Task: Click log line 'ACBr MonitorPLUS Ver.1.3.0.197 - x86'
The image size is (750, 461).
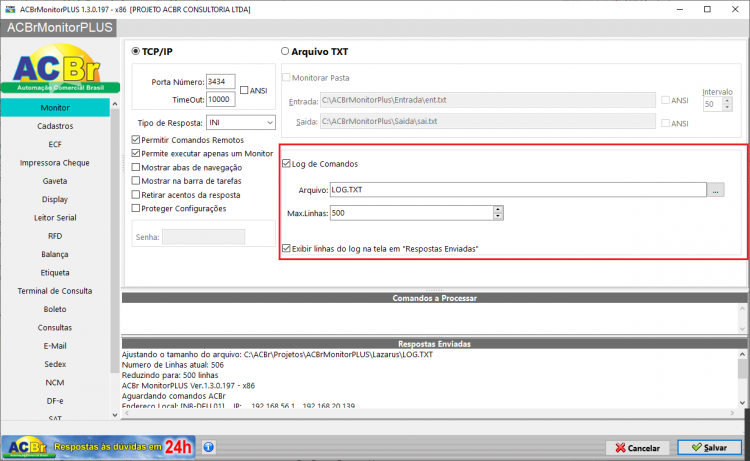Action: pyautogui.click(x=188, y=385)
